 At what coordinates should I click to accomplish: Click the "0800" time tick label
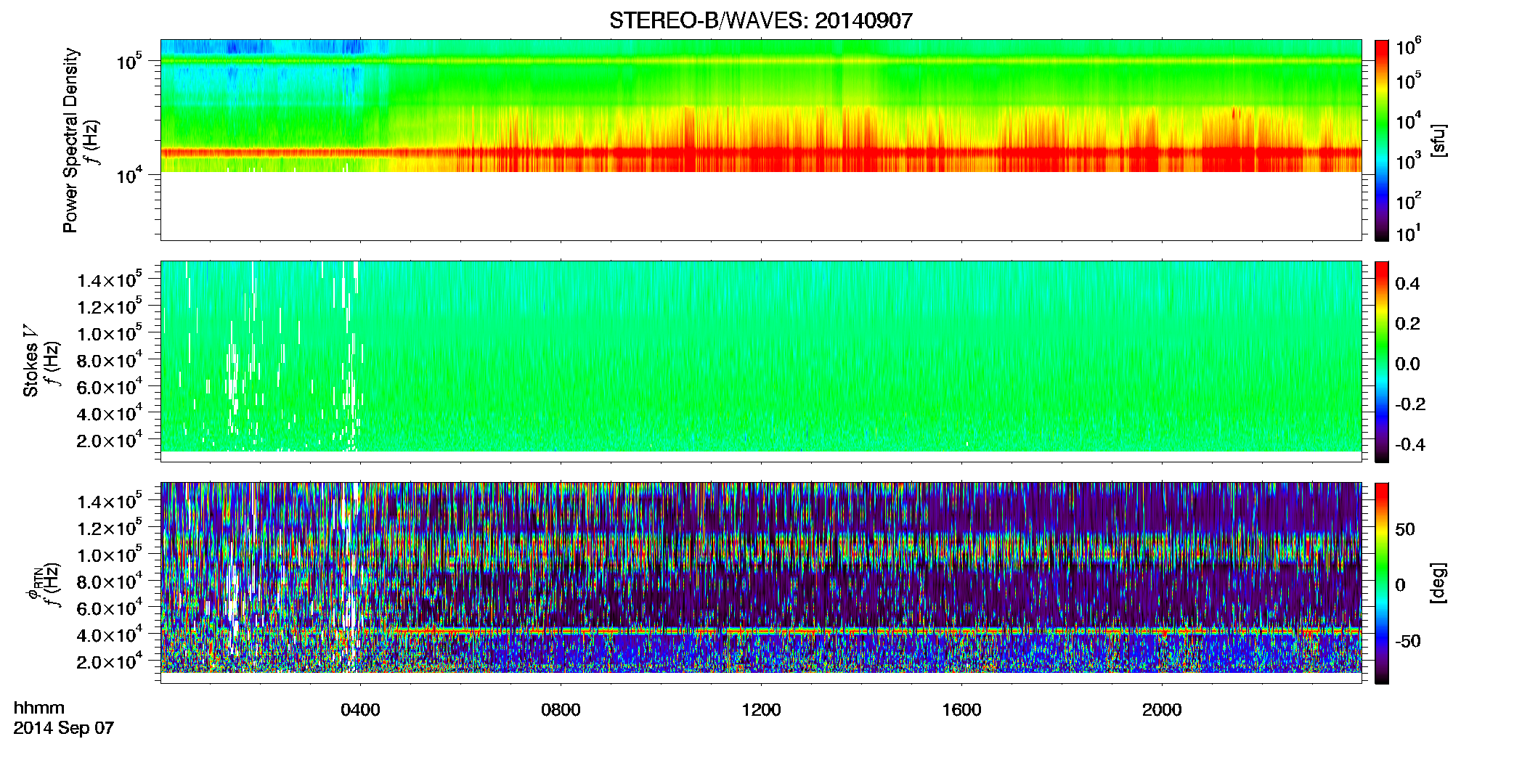(x=561, y=710)
